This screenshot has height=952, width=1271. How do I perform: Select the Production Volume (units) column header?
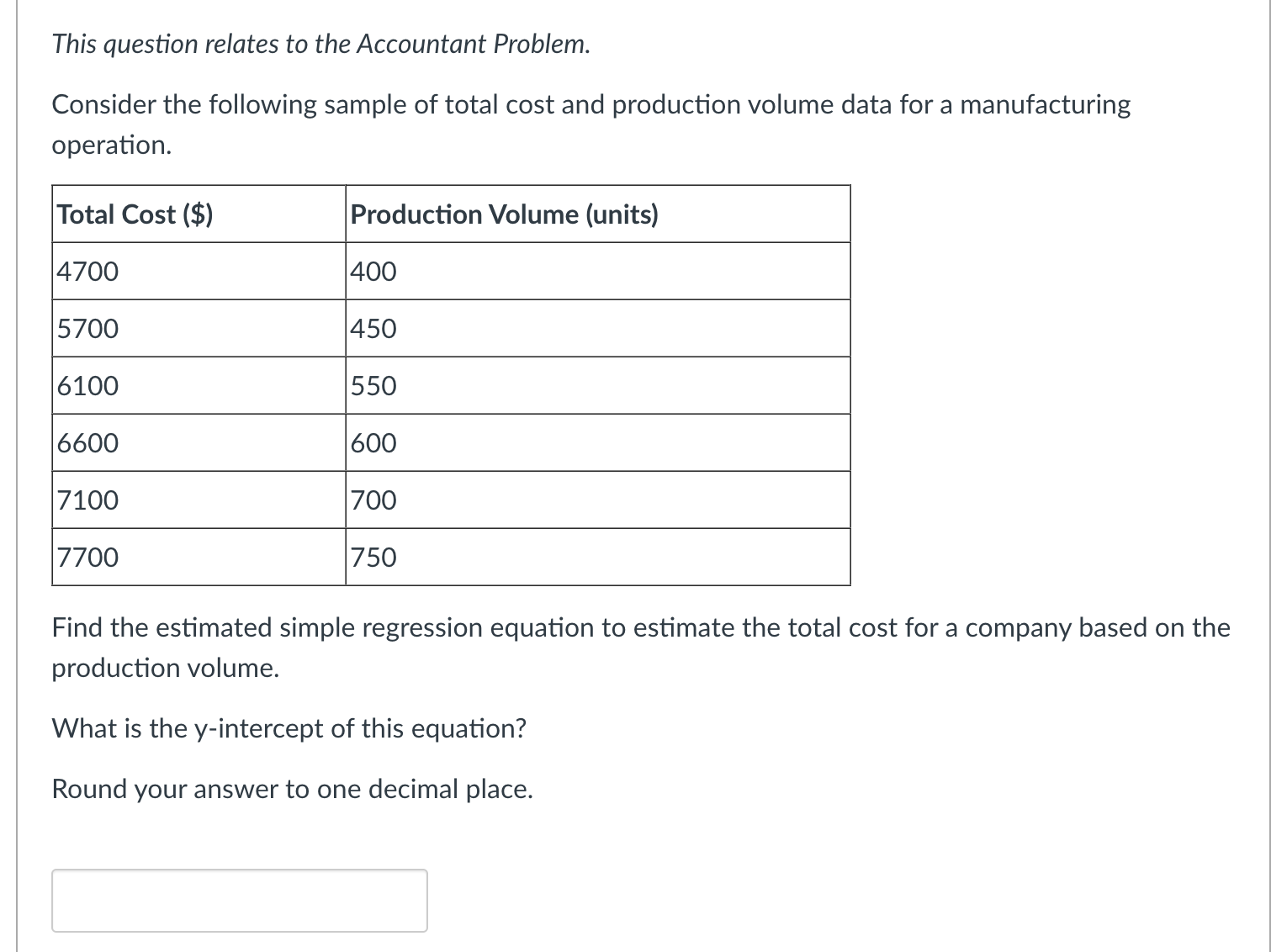[x=504, y=214]
